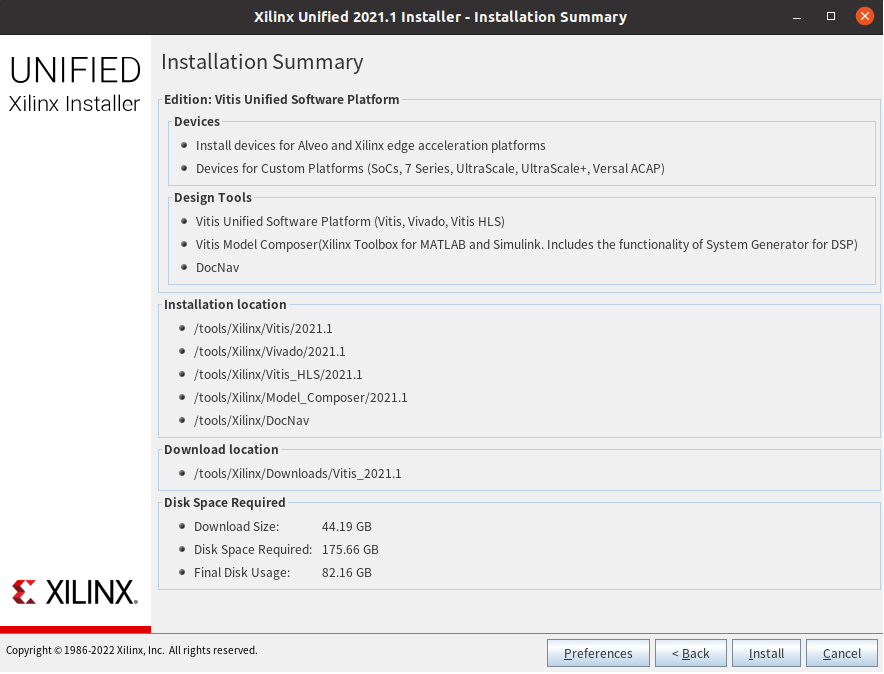Click the 44.19 GB download size value
884x674 pixels.
(x=347, y=526)
